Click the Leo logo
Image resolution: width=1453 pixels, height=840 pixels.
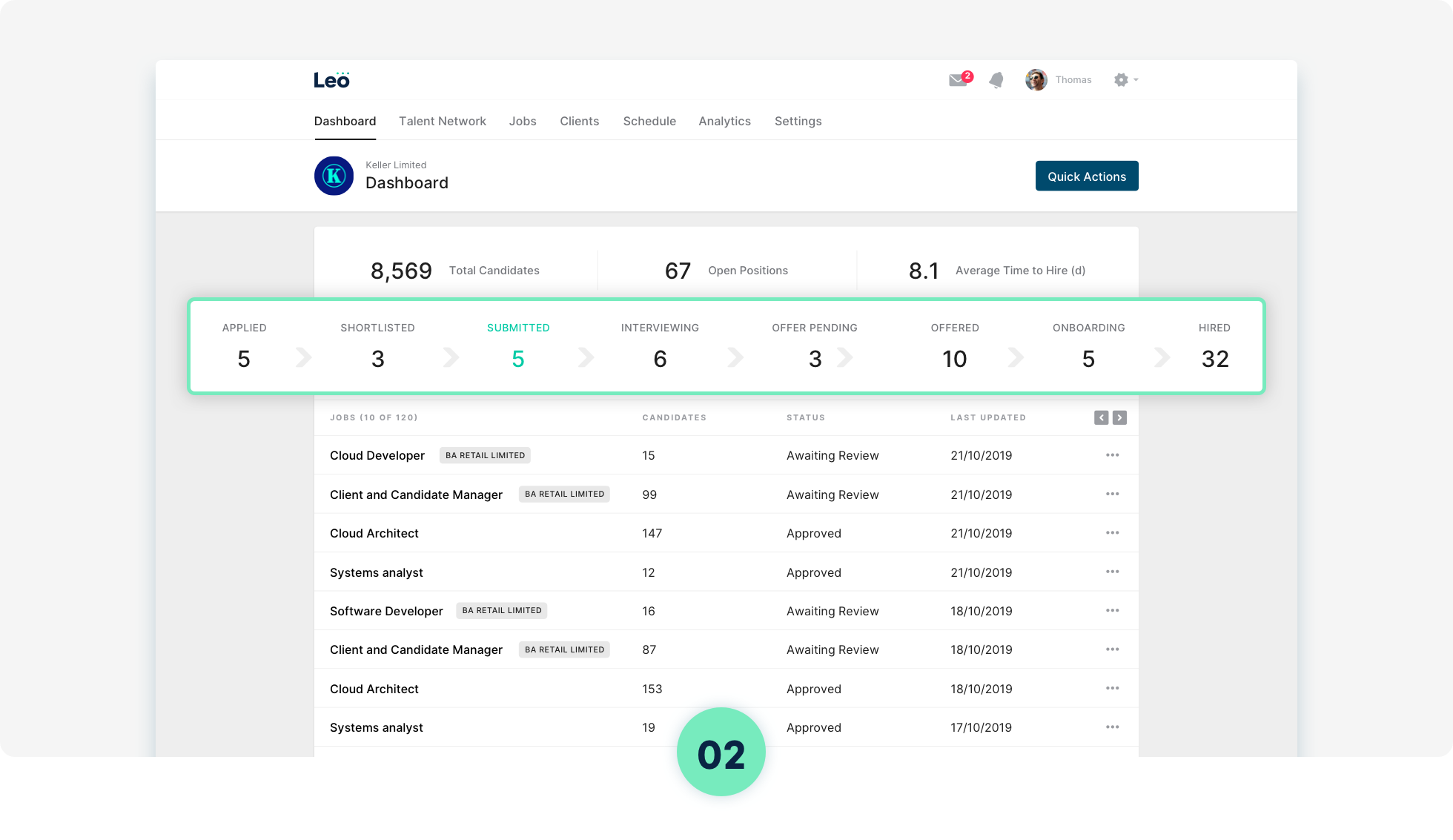point(331,80)
